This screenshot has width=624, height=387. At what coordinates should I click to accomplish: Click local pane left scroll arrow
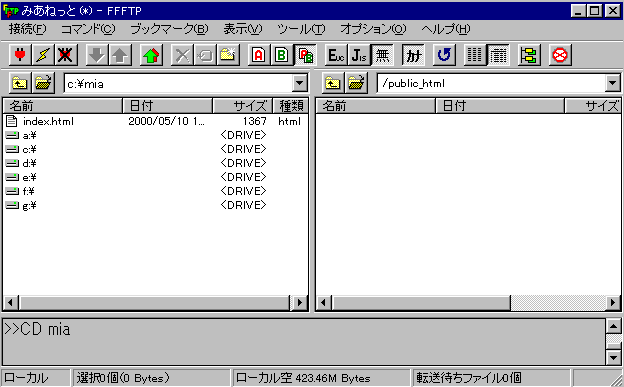click(x=11, y=303)
